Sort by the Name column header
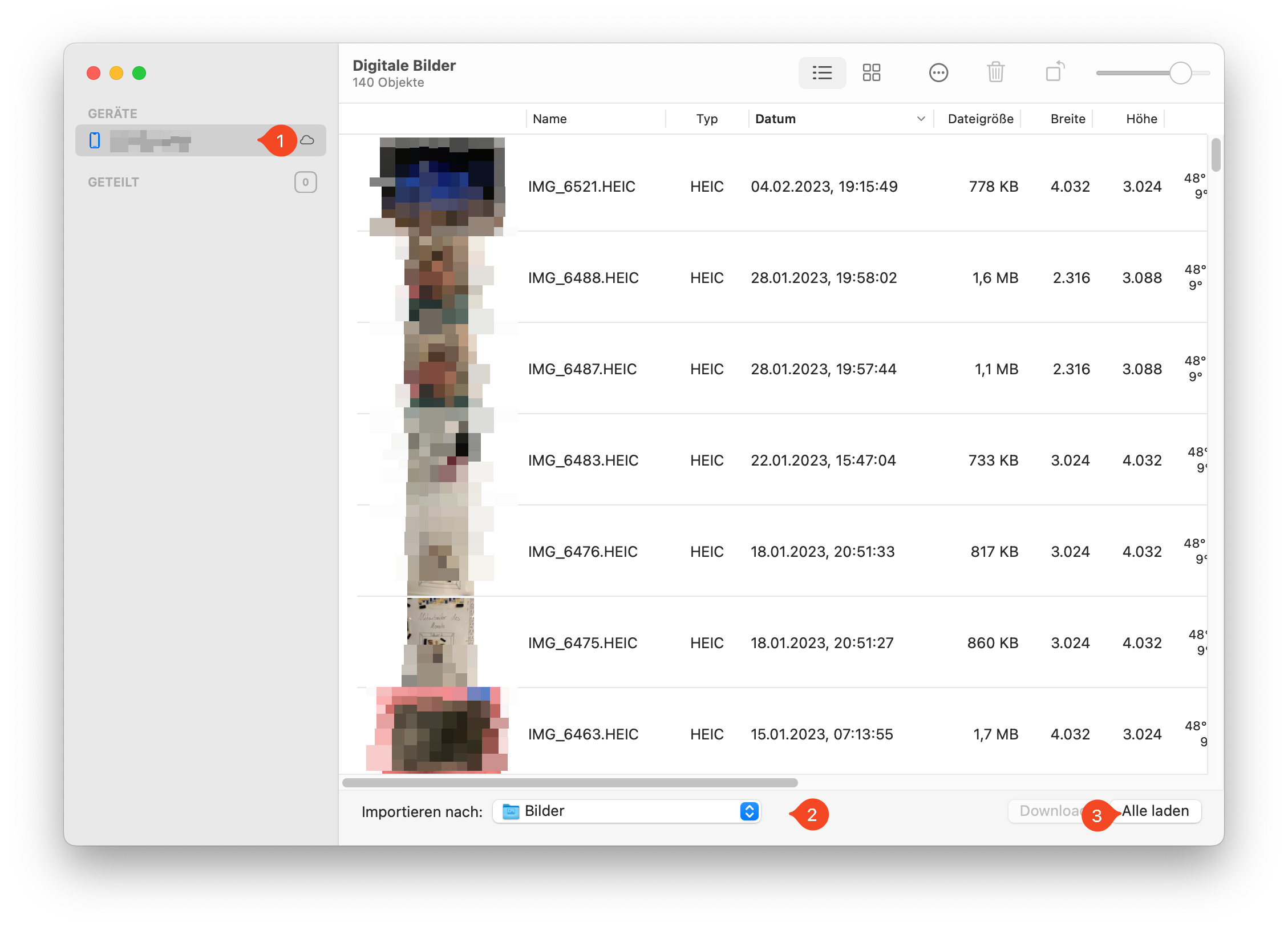The width and height of the screenshot is (1288, 930). coord(549,119)
